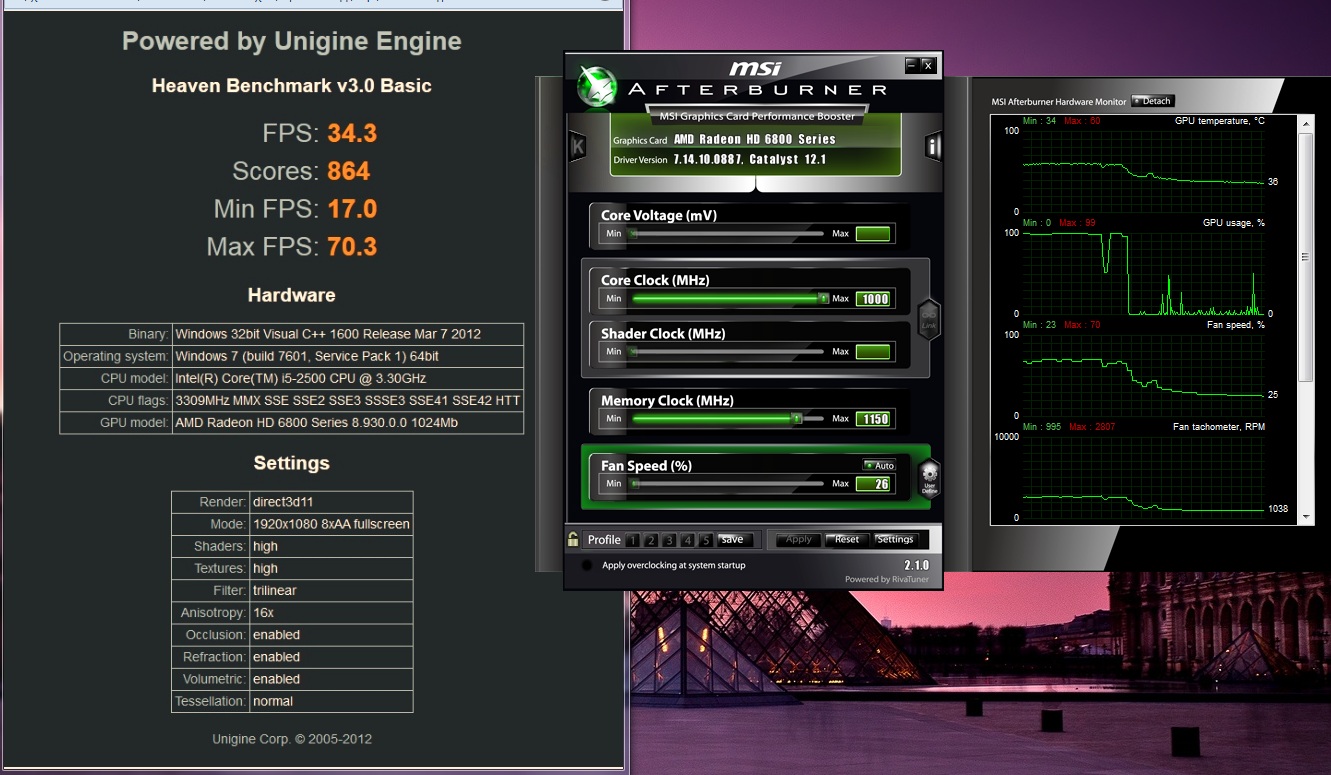Select profile slot 1
The height and width of the screenshot is (775, 1331).
633,540
